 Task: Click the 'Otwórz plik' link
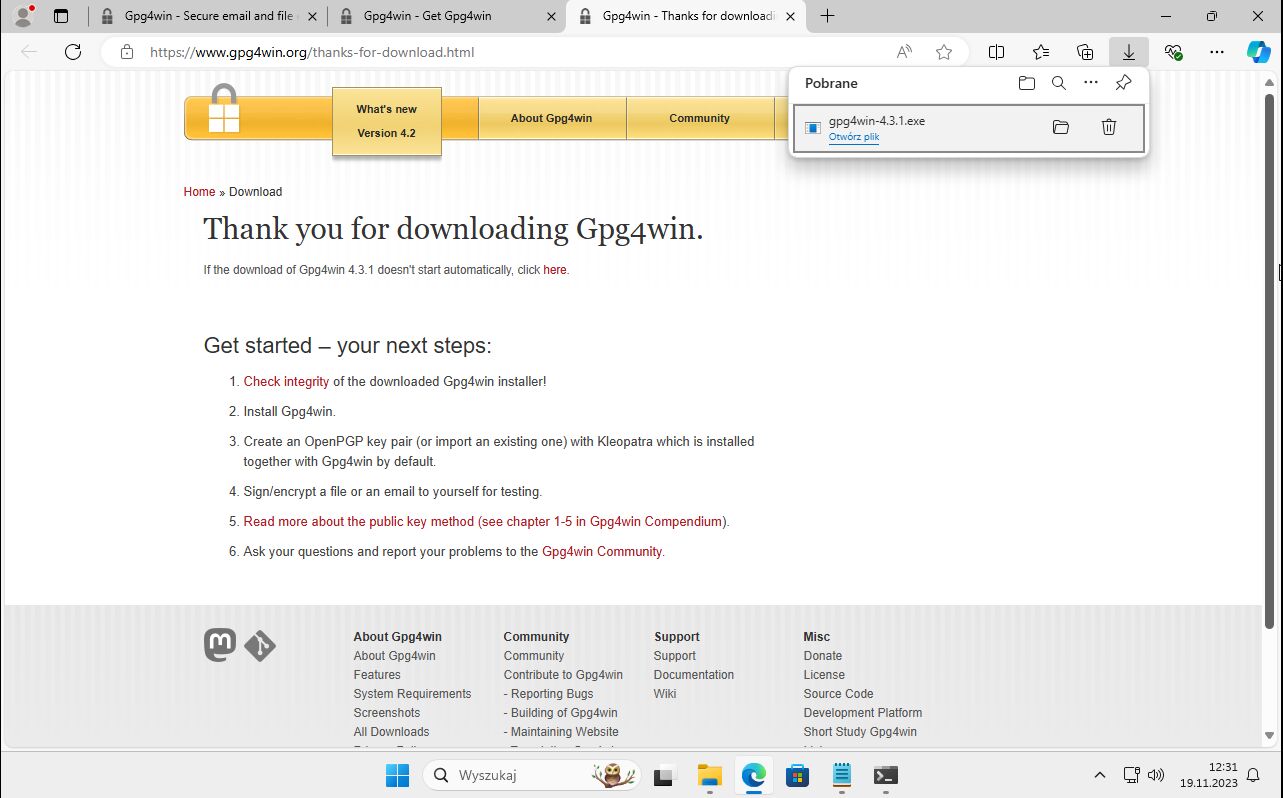point(853,137)
